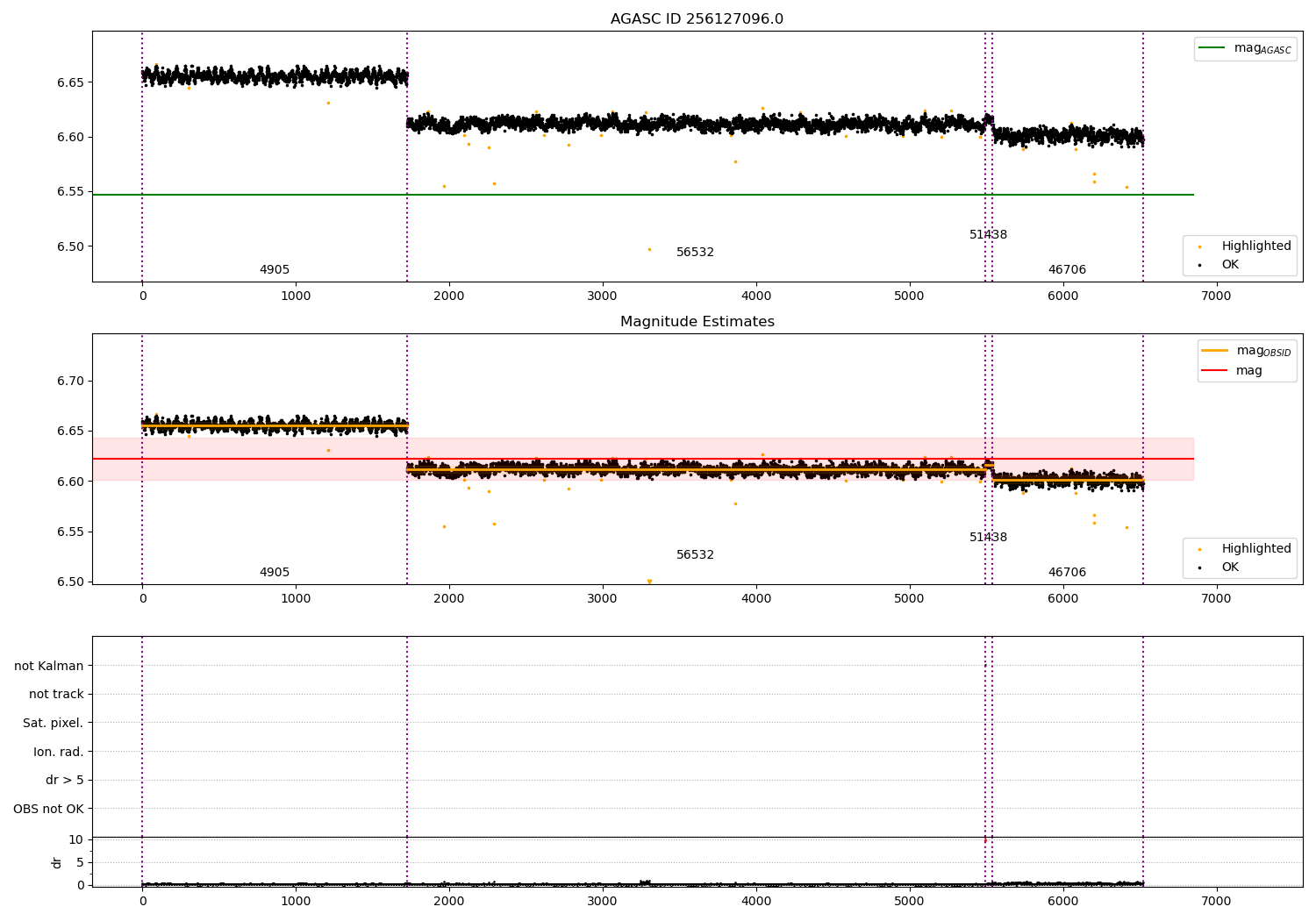Click orange outlier point near 6.50 in top plot

click(649, 250)
